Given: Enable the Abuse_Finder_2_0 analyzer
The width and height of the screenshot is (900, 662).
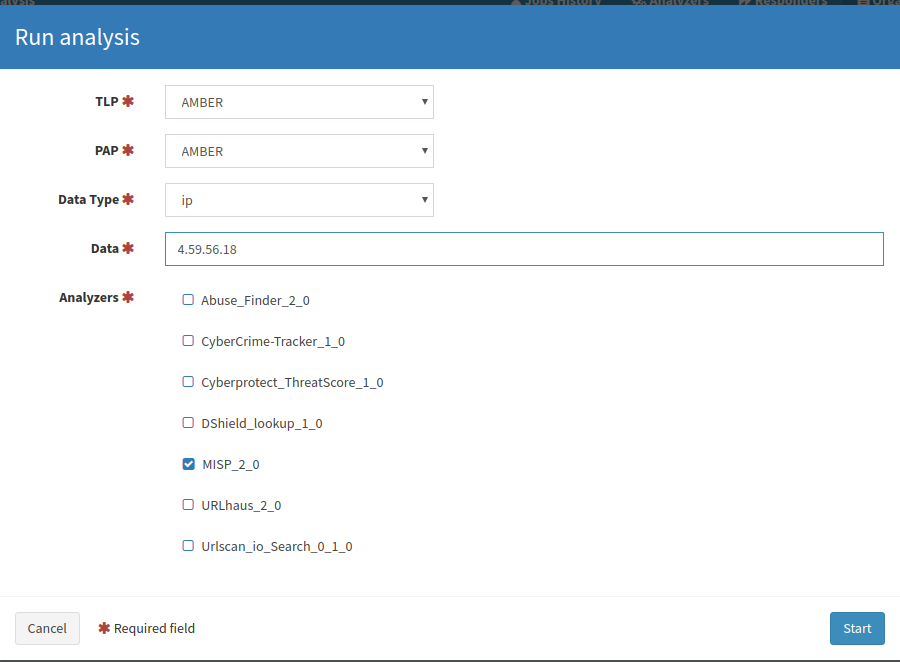Looking at the screenshot, I should pyautogui.click(x=188, y=299).
